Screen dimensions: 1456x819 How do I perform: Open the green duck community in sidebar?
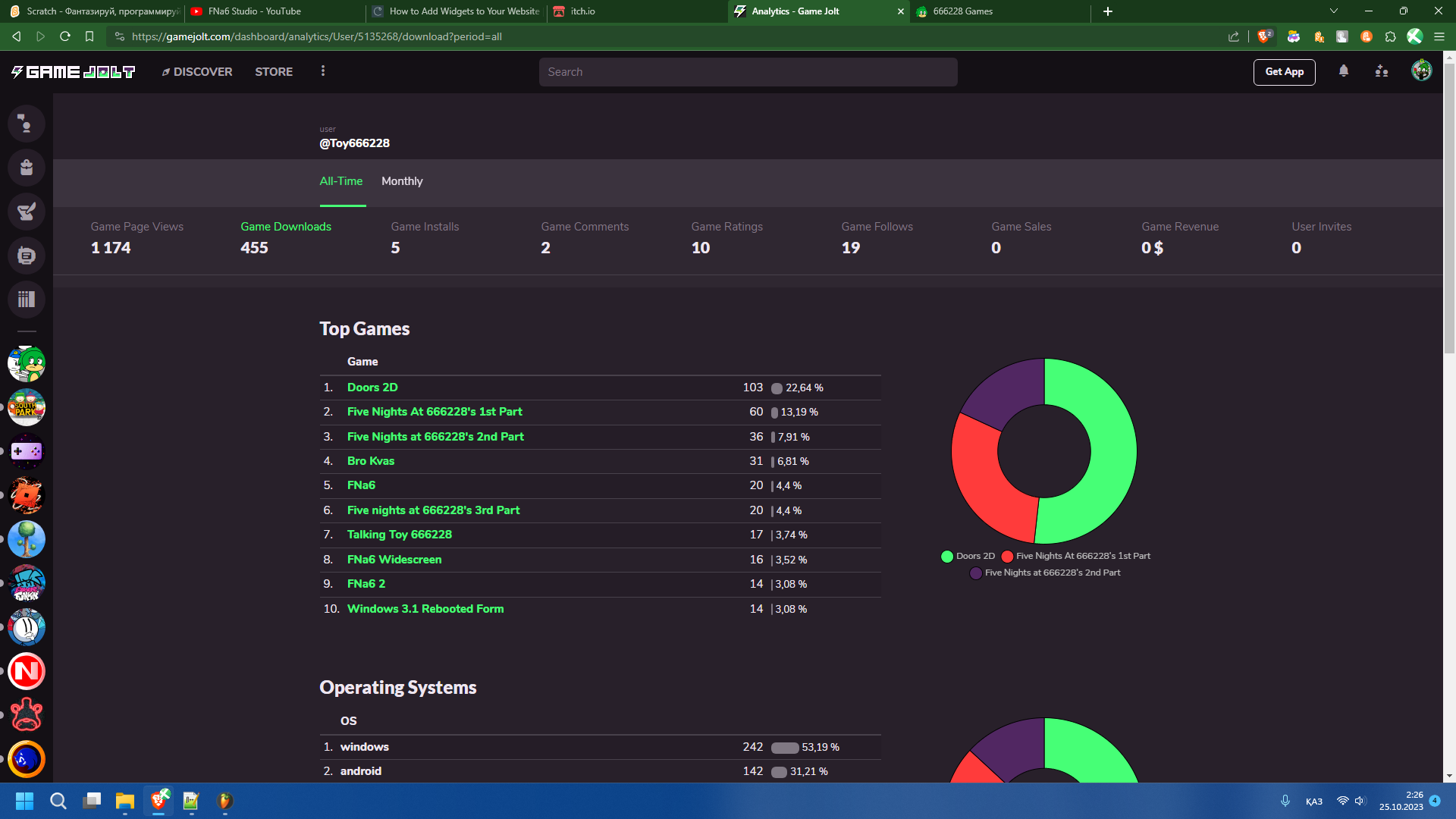tap(27, 364)
